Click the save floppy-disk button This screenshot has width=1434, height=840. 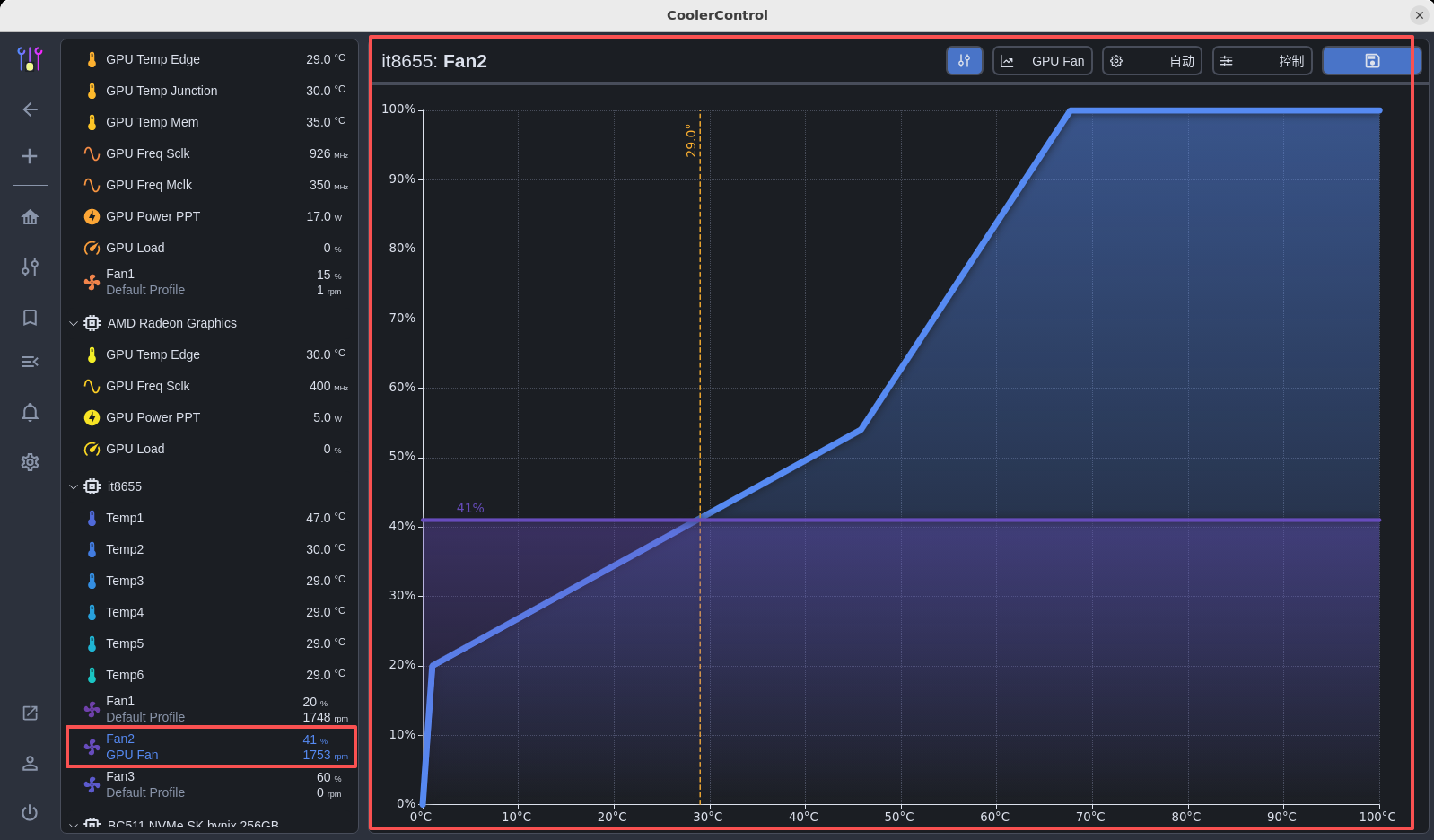click(1371, 61)
